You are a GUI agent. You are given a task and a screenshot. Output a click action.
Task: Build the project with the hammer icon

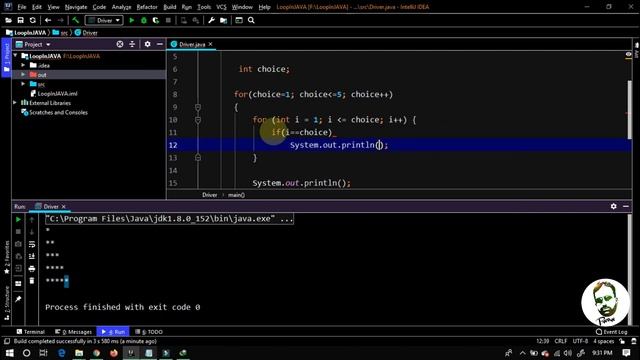[x=76, y=20]
